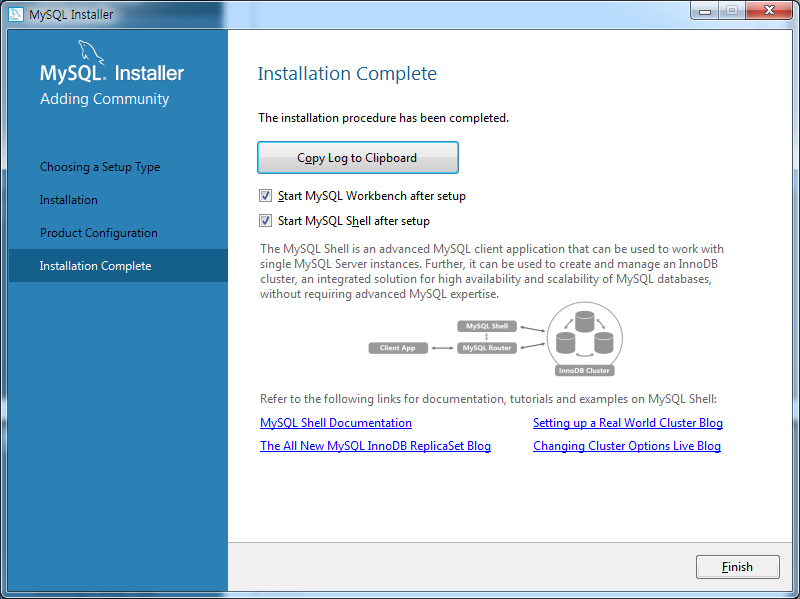Screen dimensions: 800x599
Task: Click the Adding Community subtitle
Action: pyautogui.click(x=105, y=98)
